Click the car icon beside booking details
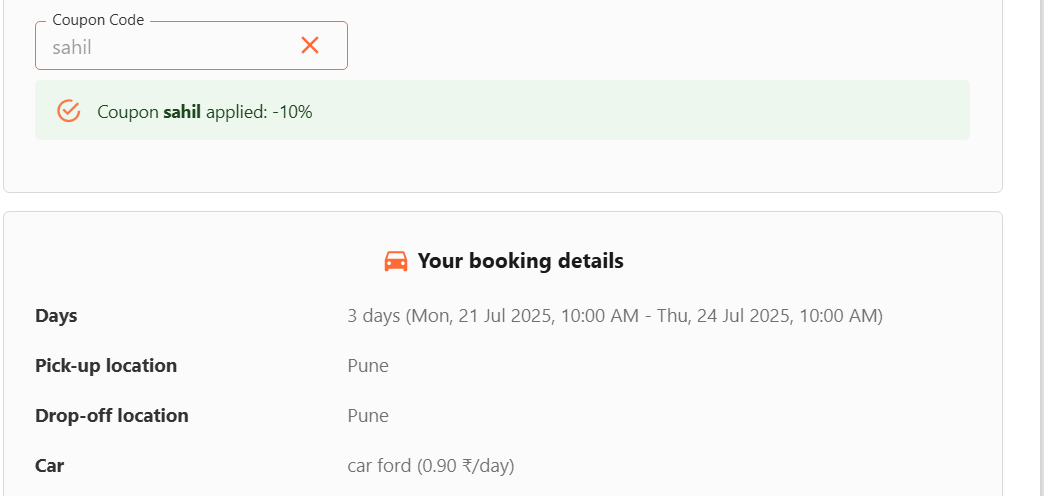 click(x=396, y=262)
